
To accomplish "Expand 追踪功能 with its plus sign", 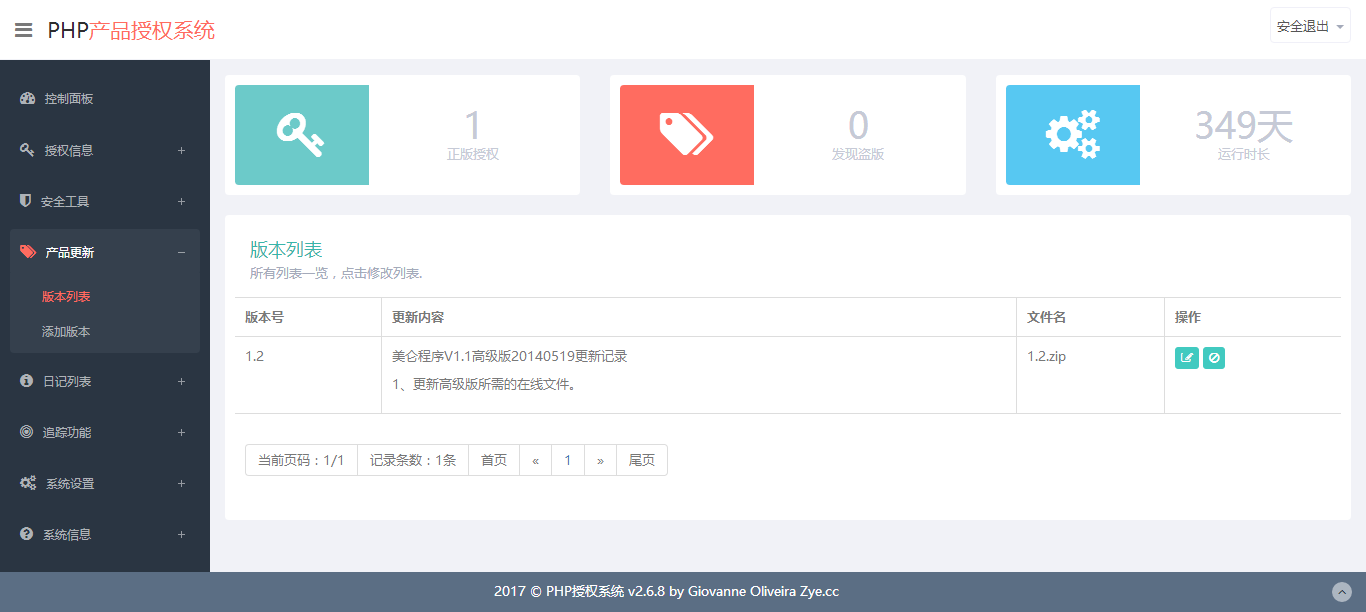I will point(181,432).
